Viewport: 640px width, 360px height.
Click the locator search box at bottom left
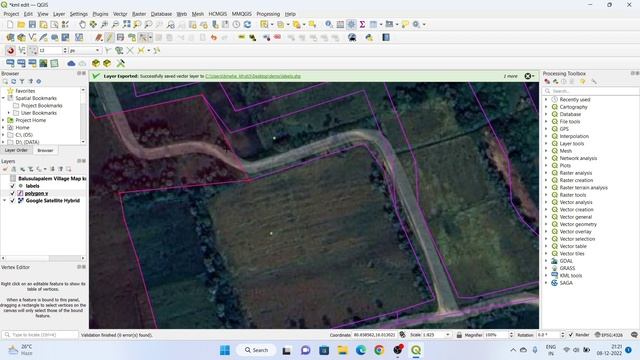click(40, 335)
